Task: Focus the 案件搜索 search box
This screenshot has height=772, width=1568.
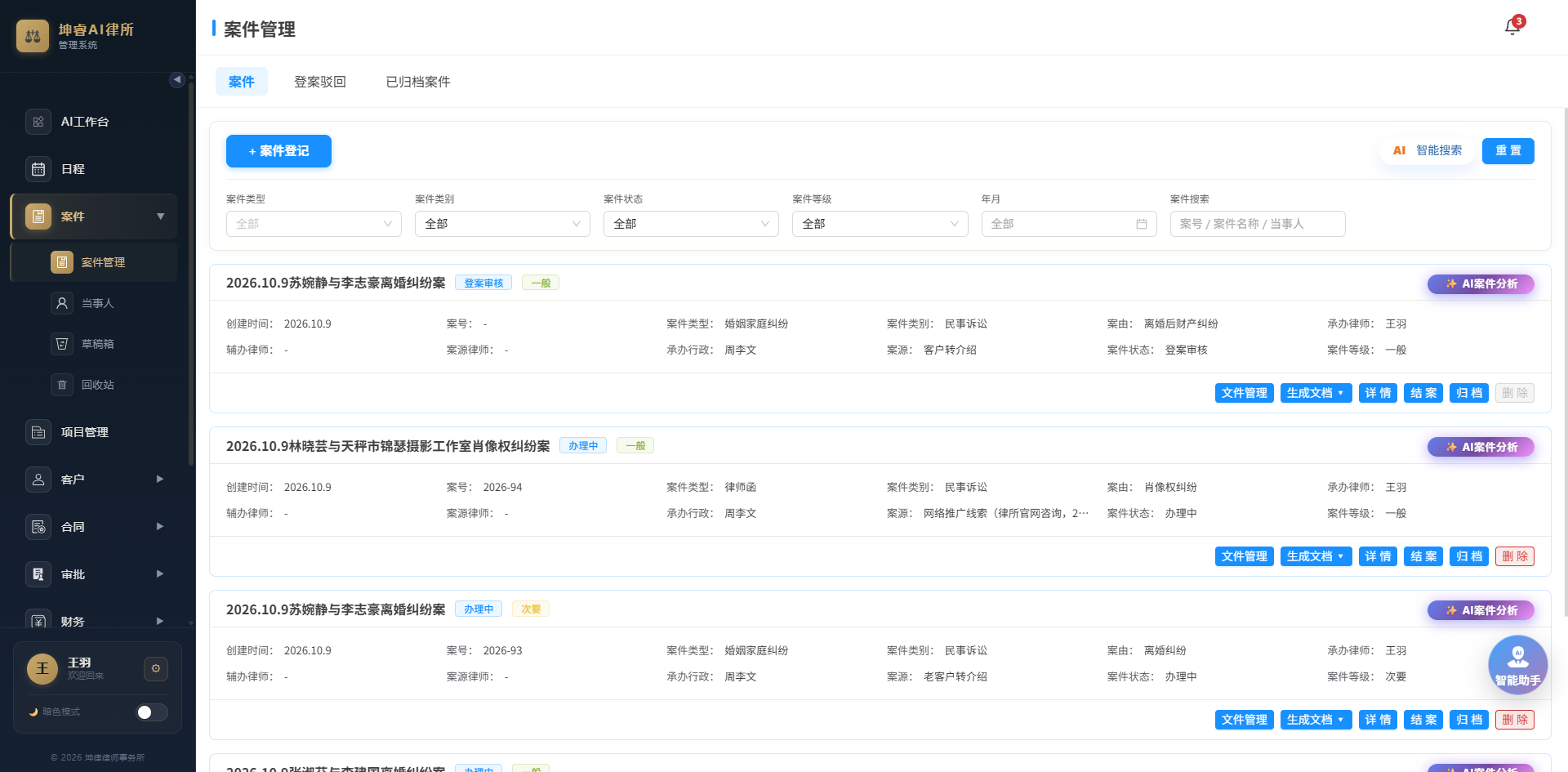Action: tap(1258, 224)
